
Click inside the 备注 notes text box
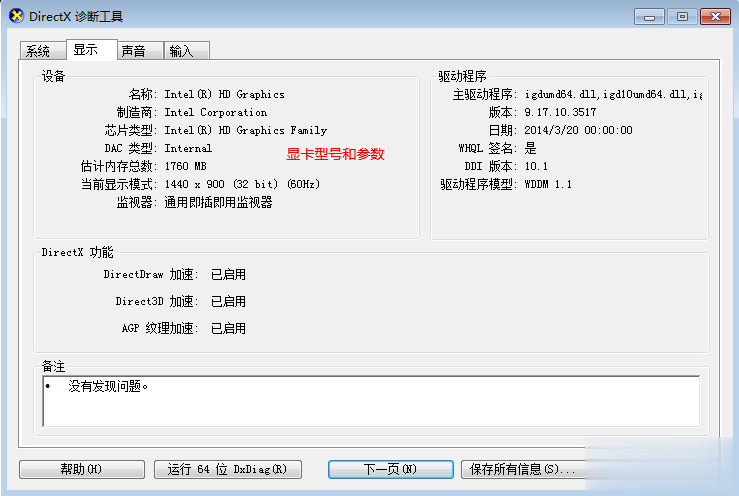pos(371,401)
